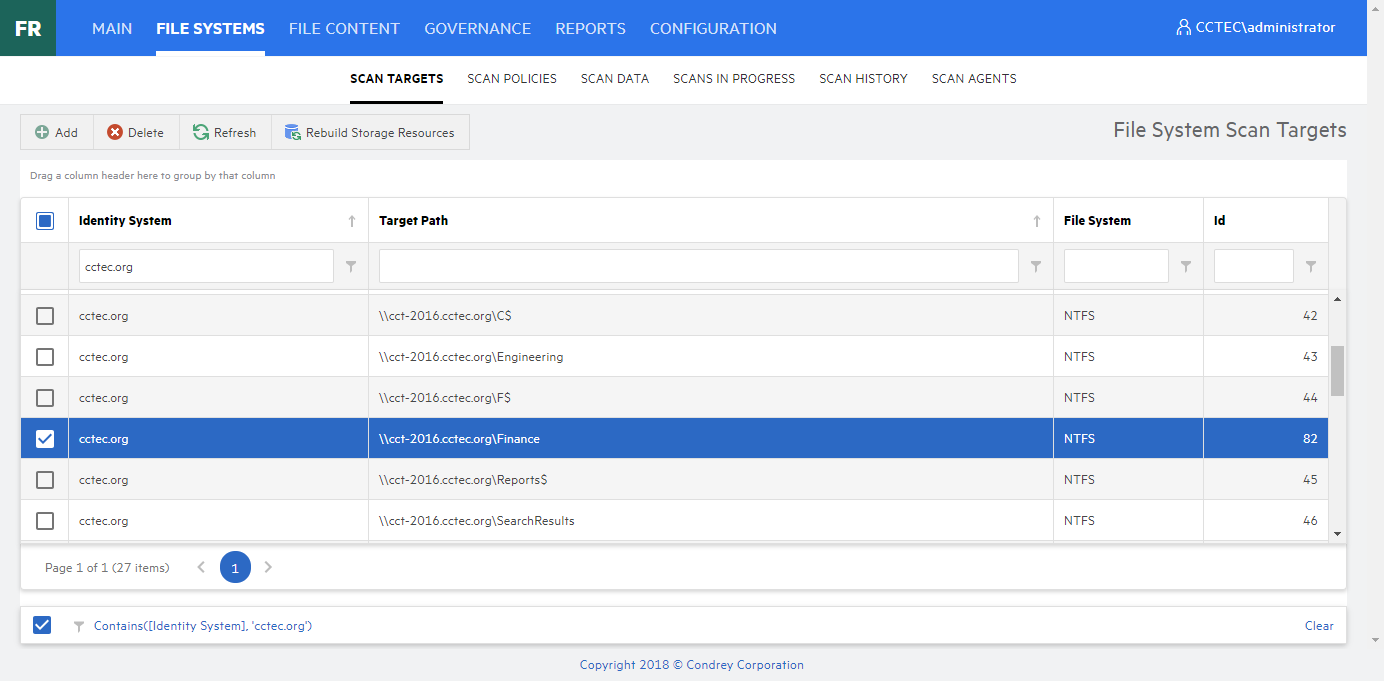Image resolution: width=1384 pixels, height=681 pixels.
Task: Click the Target Path filter input field
Action: point(698,266)
